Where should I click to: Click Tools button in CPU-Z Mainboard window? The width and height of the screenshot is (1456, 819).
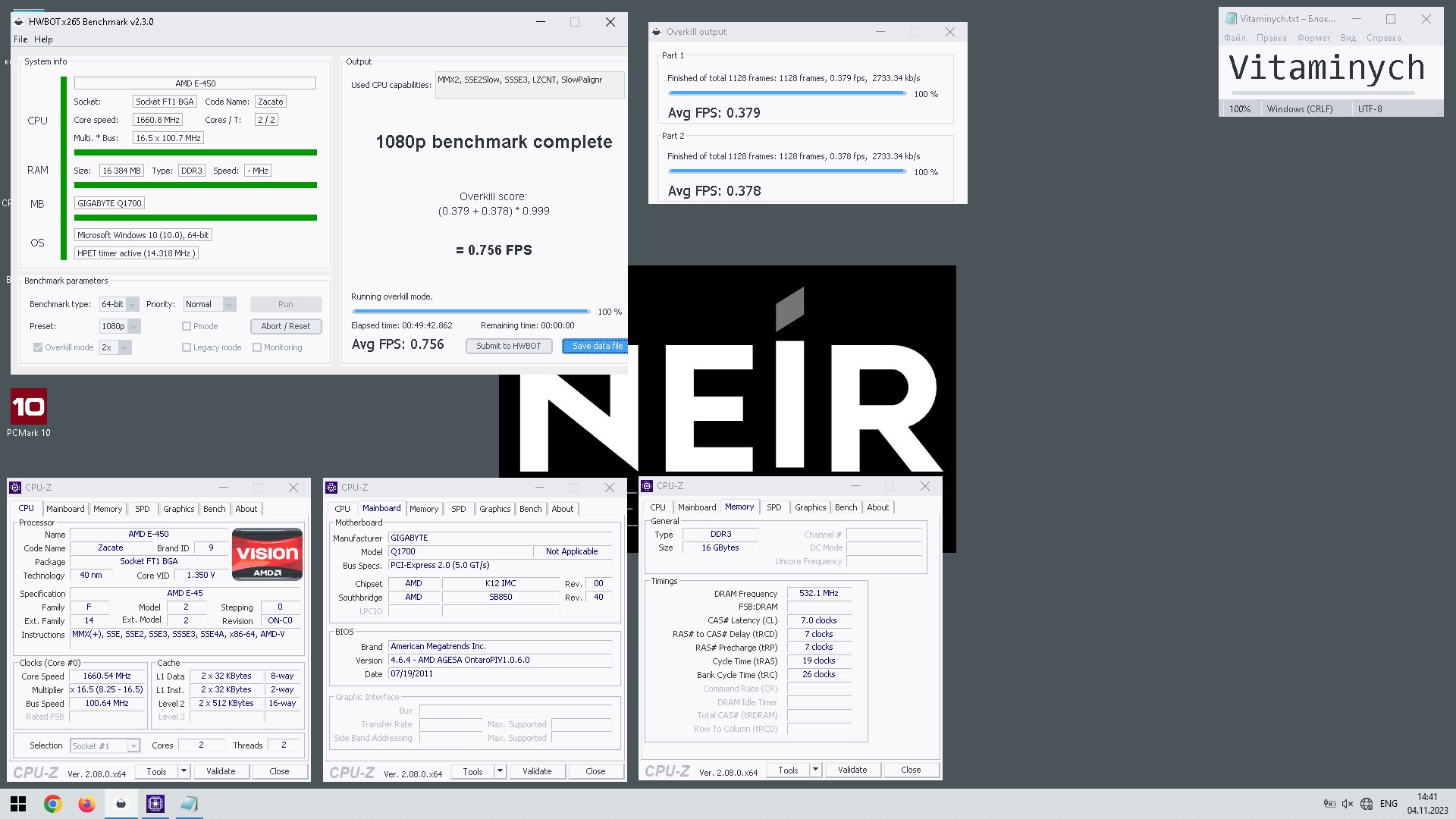[472, 771]
